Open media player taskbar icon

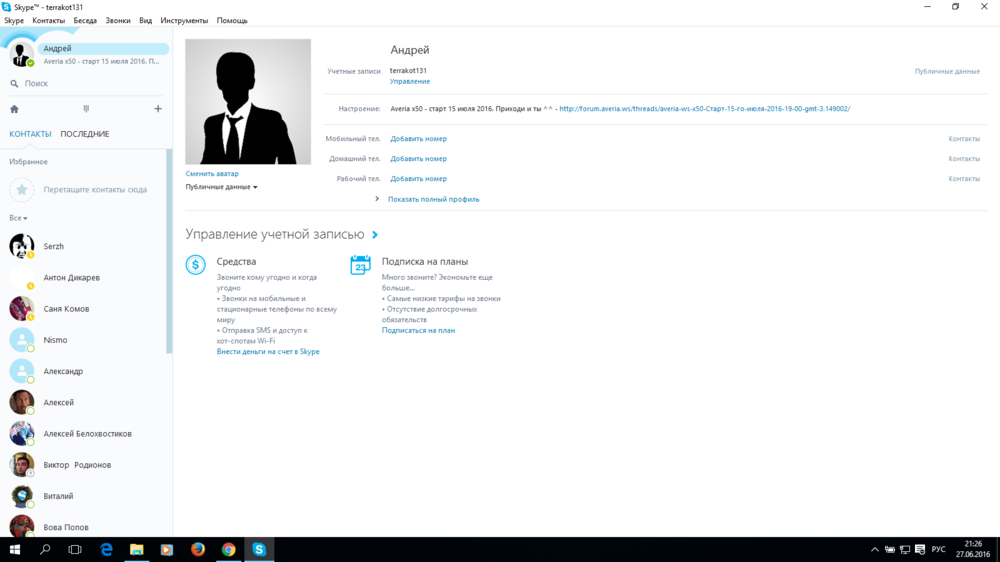[167, 549]
